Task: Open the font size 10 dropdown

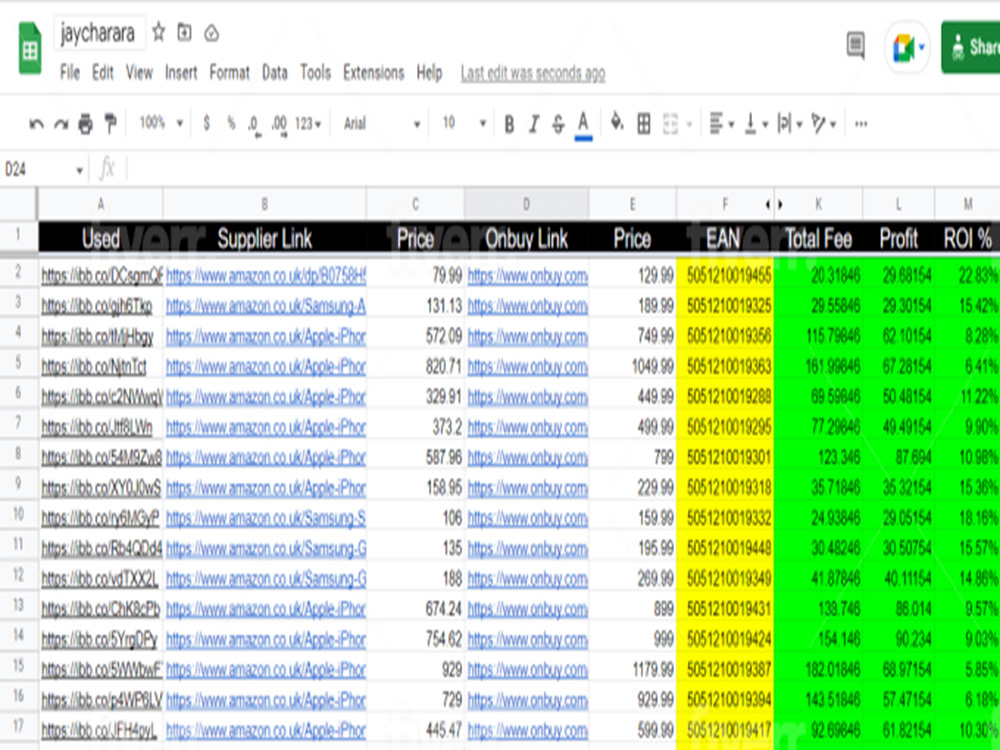Action: pyautogui.click(x=464, y=124)
